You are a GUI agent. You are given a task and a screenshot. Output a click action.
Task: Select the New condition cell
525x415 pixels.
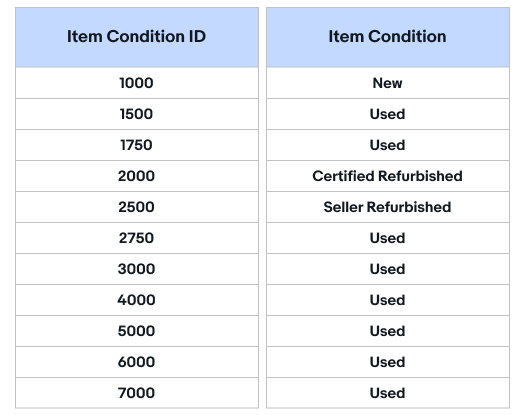click(388, 83)
